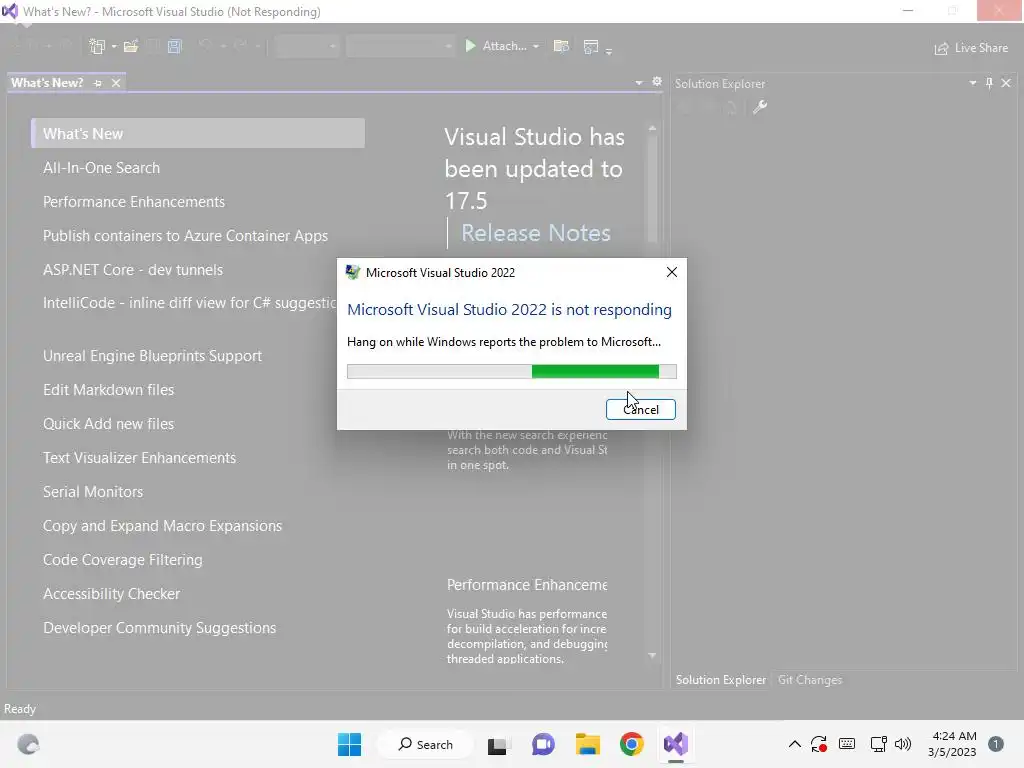Select Quick Add new files topic
Screen dimensions: 1024x768
108,424
